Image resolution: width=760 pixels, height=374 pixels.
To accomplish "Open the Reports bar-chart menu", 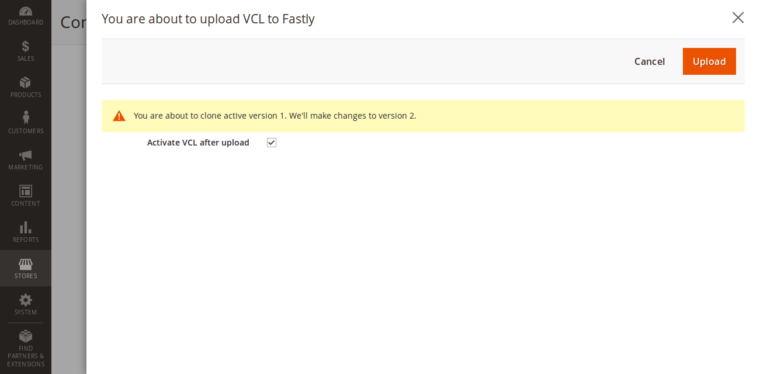I will [25, 232].
